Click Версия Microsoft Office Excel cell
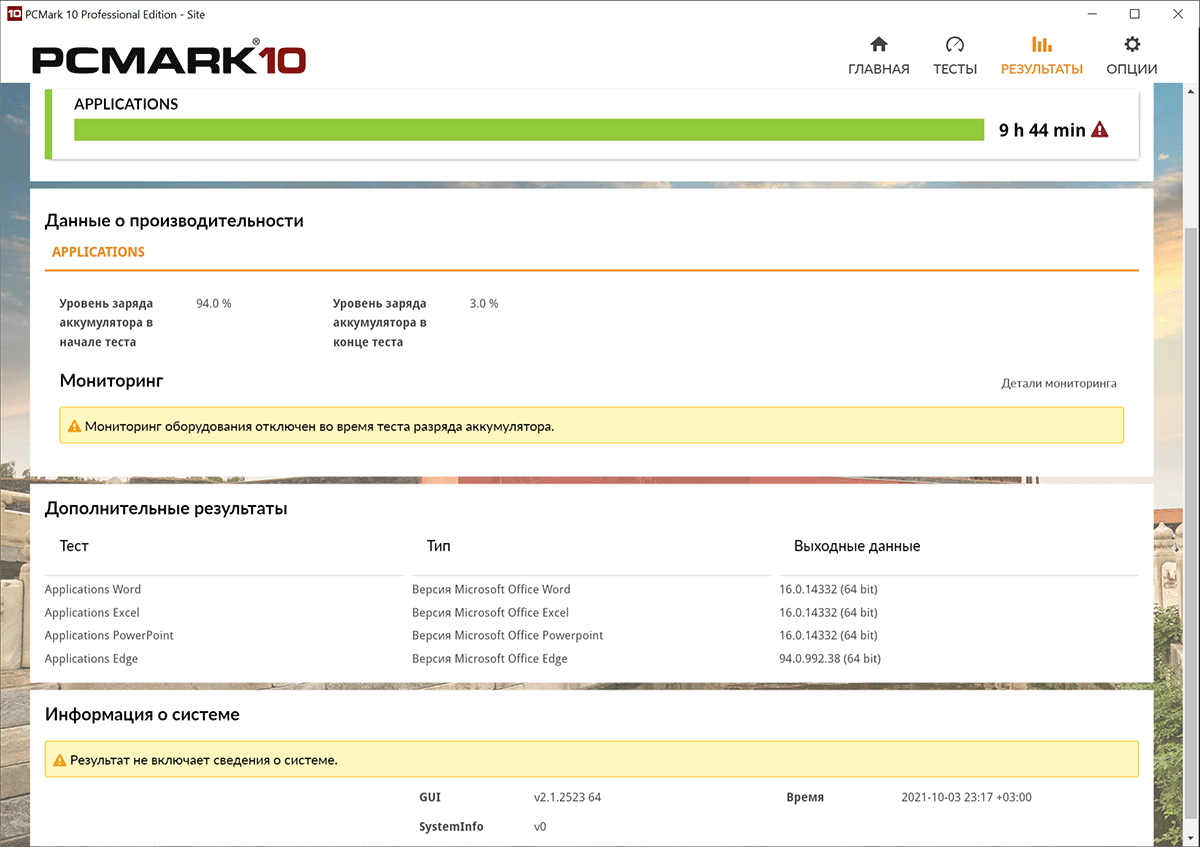The image size is (1200, 847). (x=490, y=612)
